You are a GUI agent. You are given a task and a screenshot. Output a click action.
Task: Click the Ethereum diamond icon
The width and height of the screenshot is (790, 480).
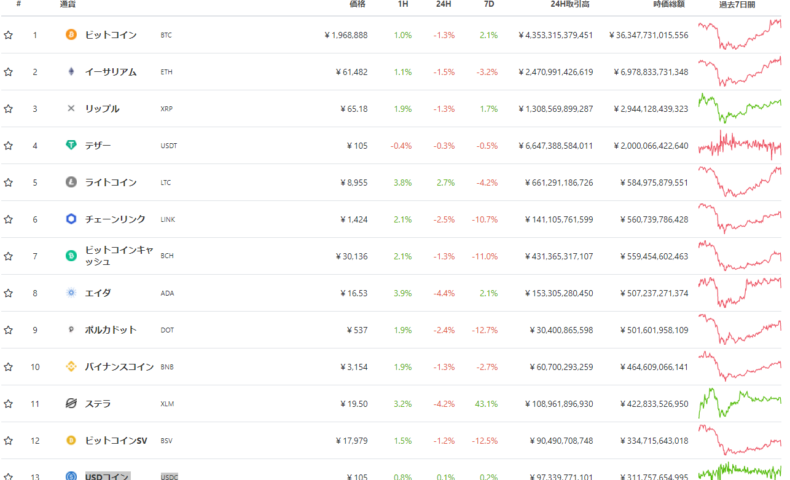[x=71, y=72]
